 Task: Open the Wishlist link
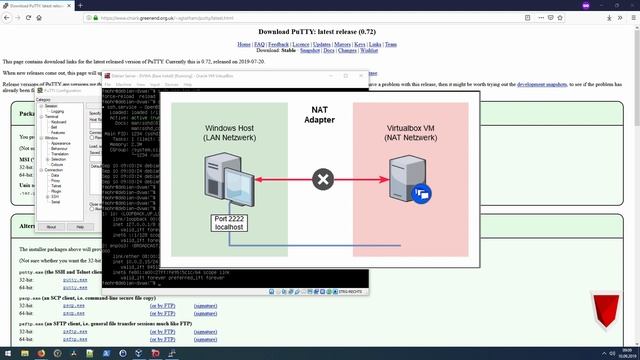(369, 51)
